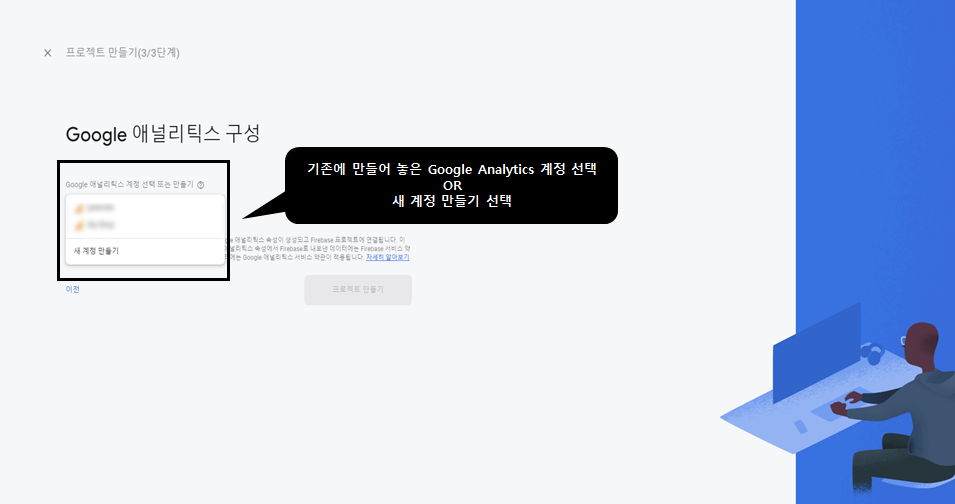955x504 pixels.
Task: Close the project creation wizard with X
Action: click(48, 53)
